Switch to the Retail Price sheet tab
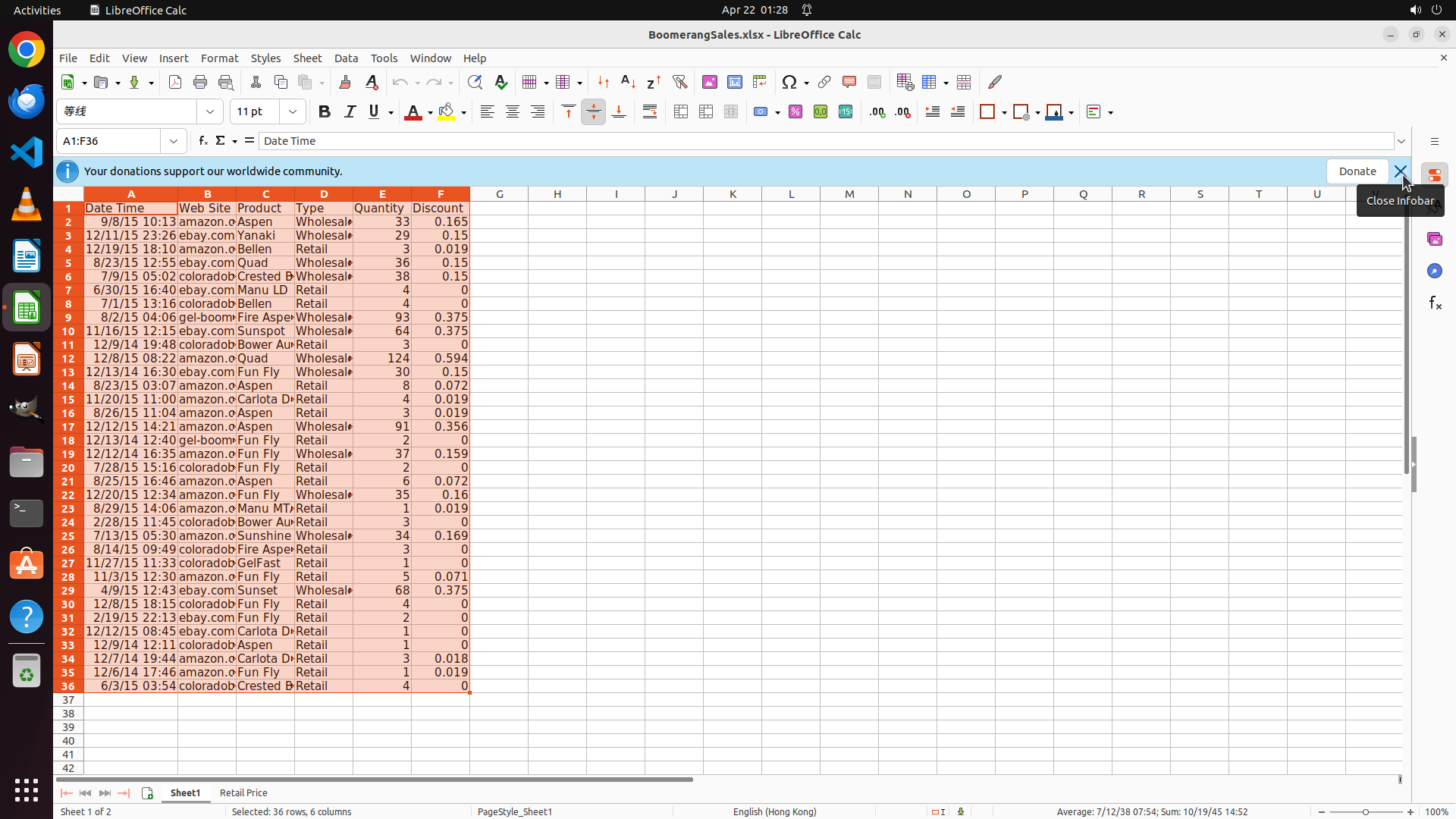1456x819 pixels. (x=243, y=792)
